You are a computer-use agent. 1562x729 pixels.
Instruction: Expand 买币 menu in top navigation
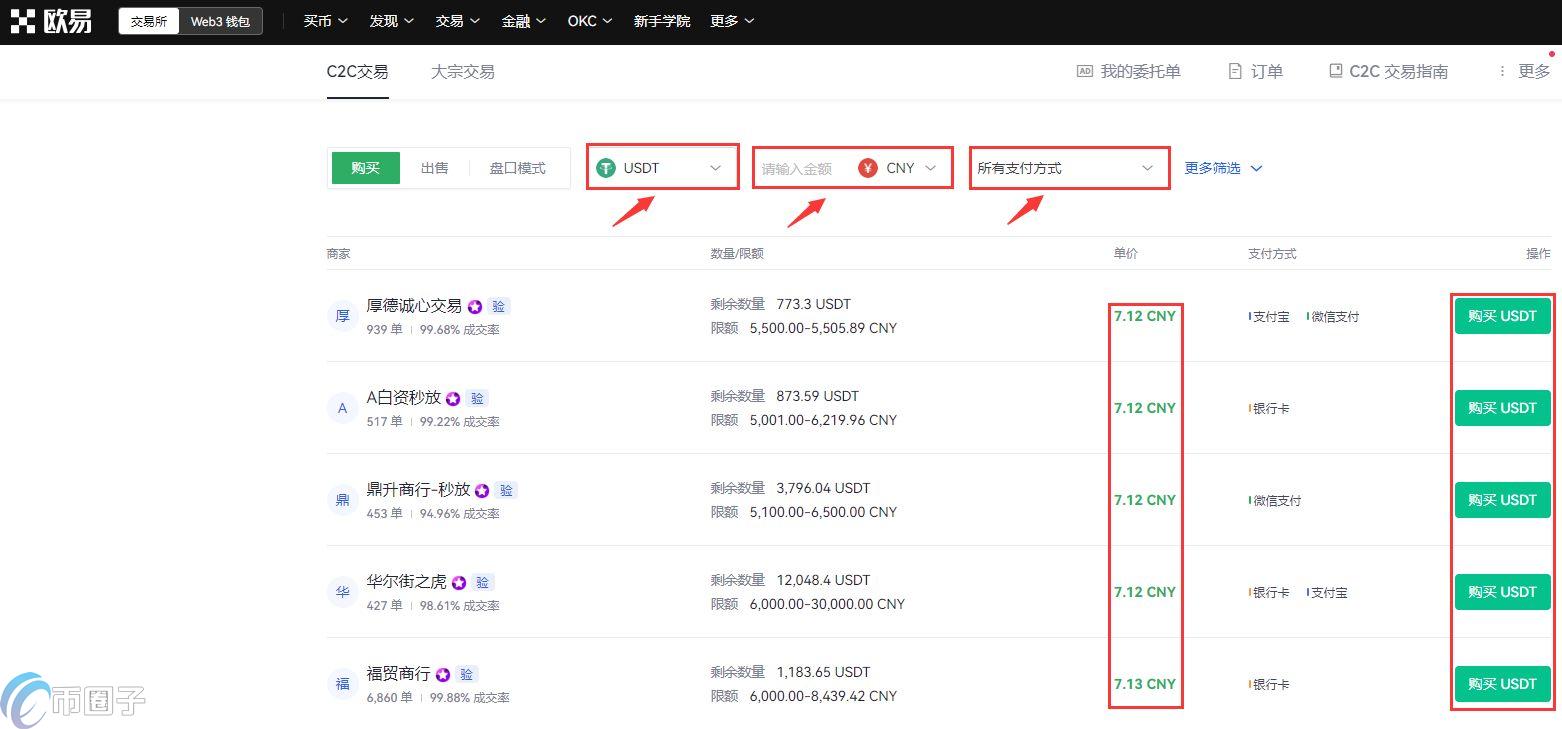click(x=326, y=21)
